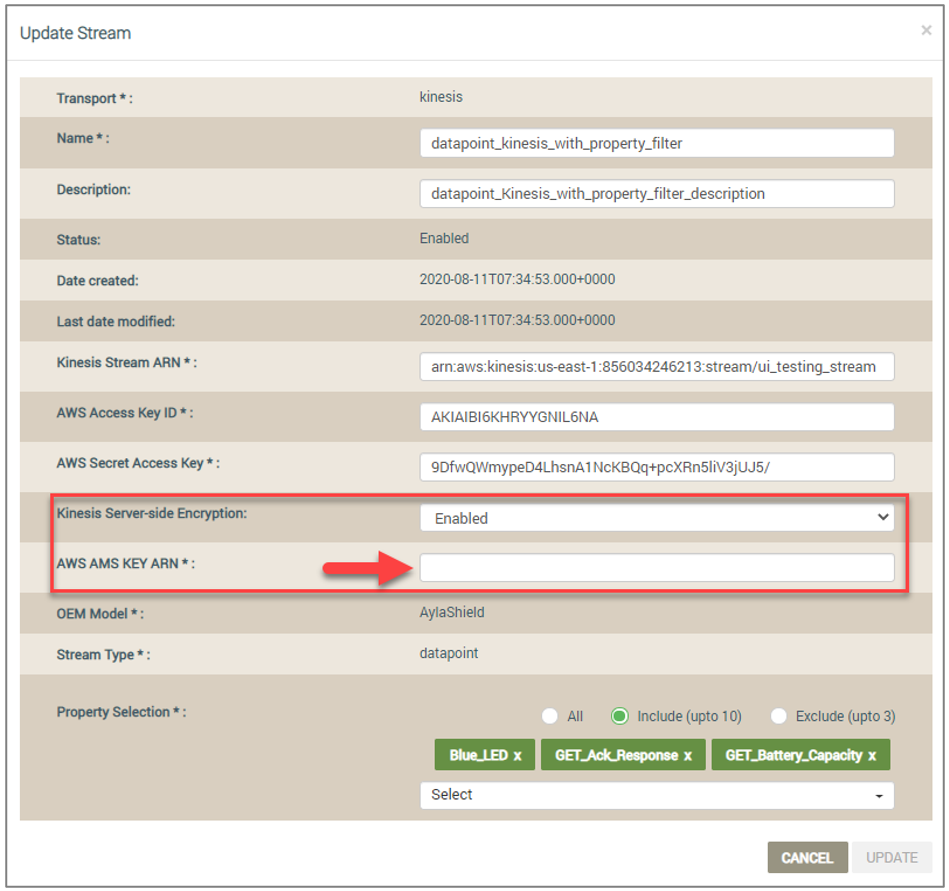
Task: Click the 'AylaShield' OEM Model value
Action: (x=452, y=613)
